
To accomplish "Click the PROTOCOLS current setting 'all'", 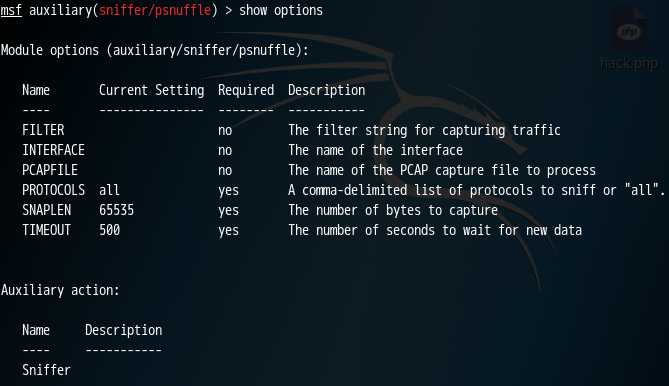I will [109, 190].
